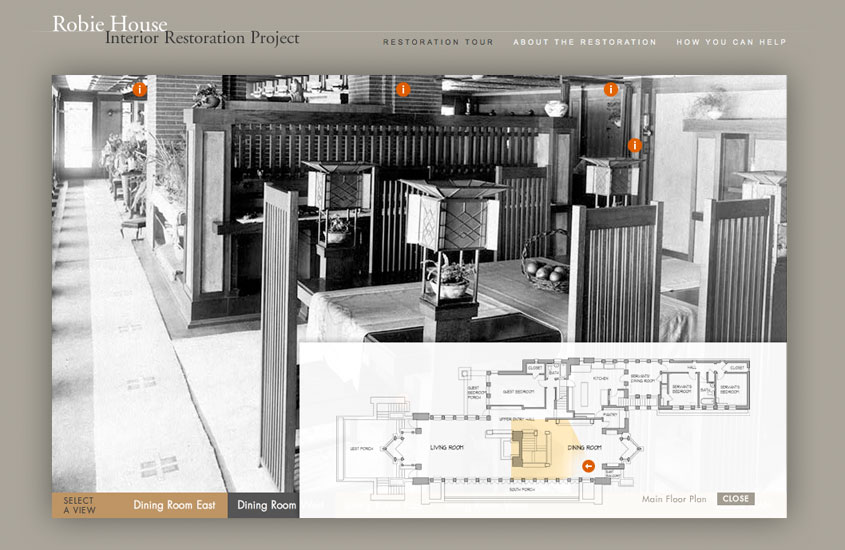
Task: Click the South Porch label on floor plan
Action: point(521,490)
